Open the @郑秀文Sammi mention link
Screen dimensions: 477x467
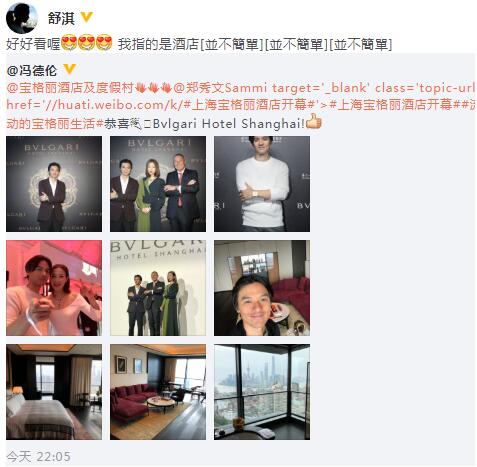[220, 88]
